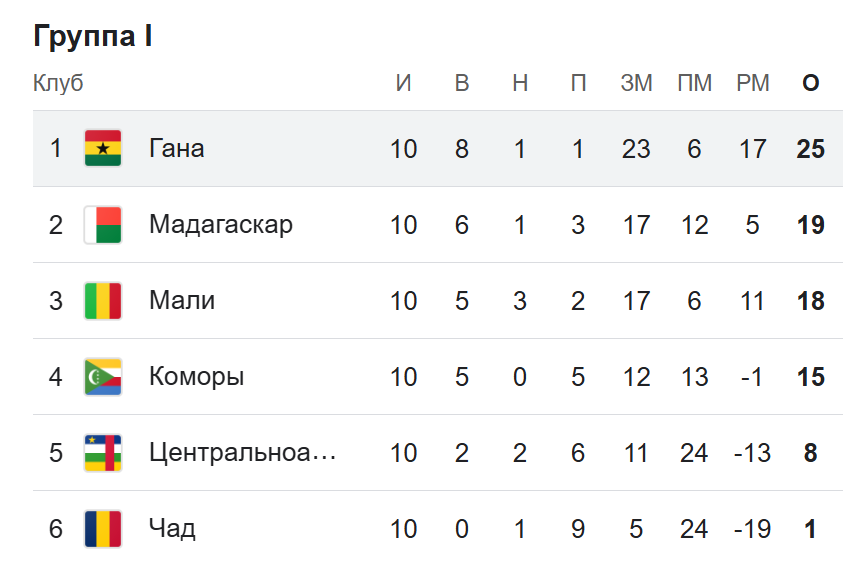The width and height of the screenshot is (843, 583).
Task: Click the Comoros flag icon
Action: (x=103, y=377)
